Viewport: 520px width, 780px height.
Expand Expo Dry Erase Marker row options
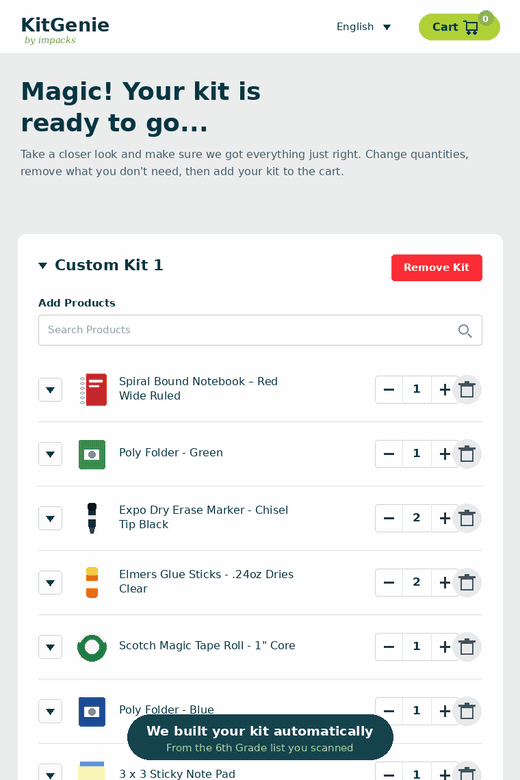(x=50, y=518)
